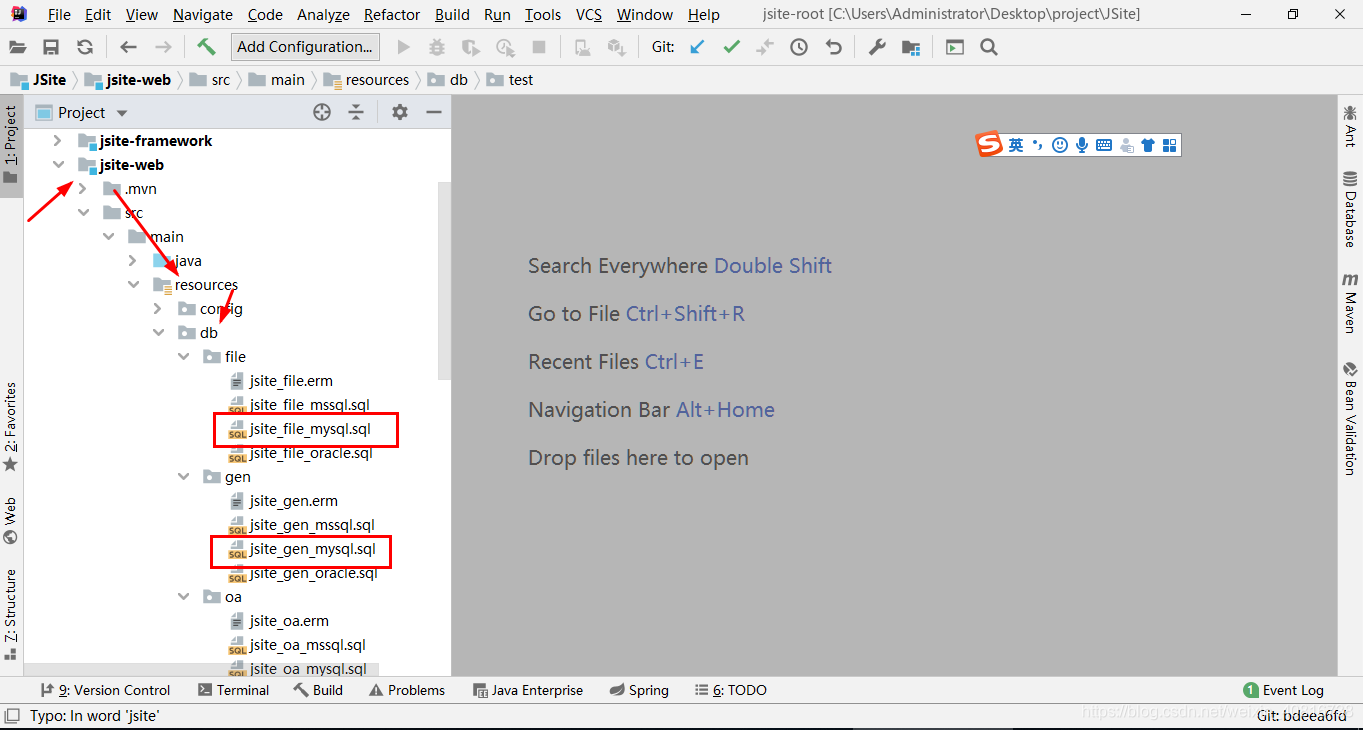Select jsite_file.erm
The height and width of the screenshot is (730, 1363).
(291, 381)
